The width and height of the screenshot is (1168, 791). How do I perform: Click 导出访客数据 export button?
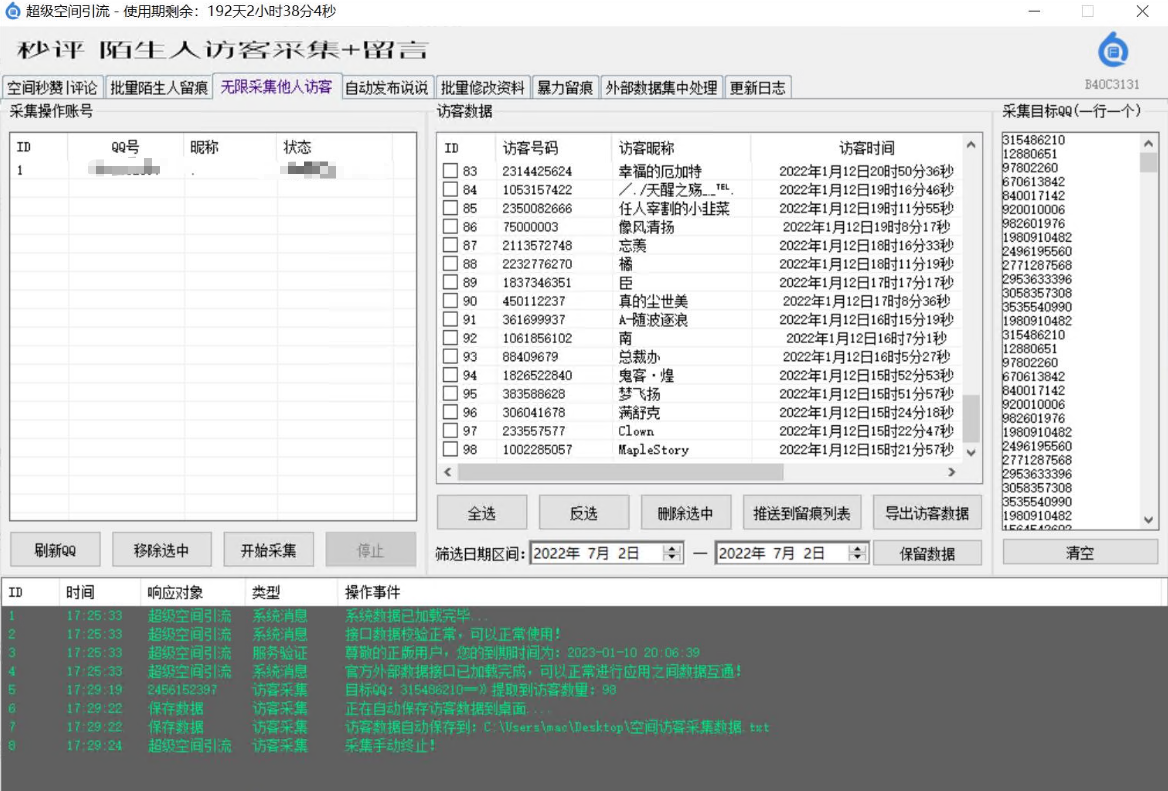927,513
